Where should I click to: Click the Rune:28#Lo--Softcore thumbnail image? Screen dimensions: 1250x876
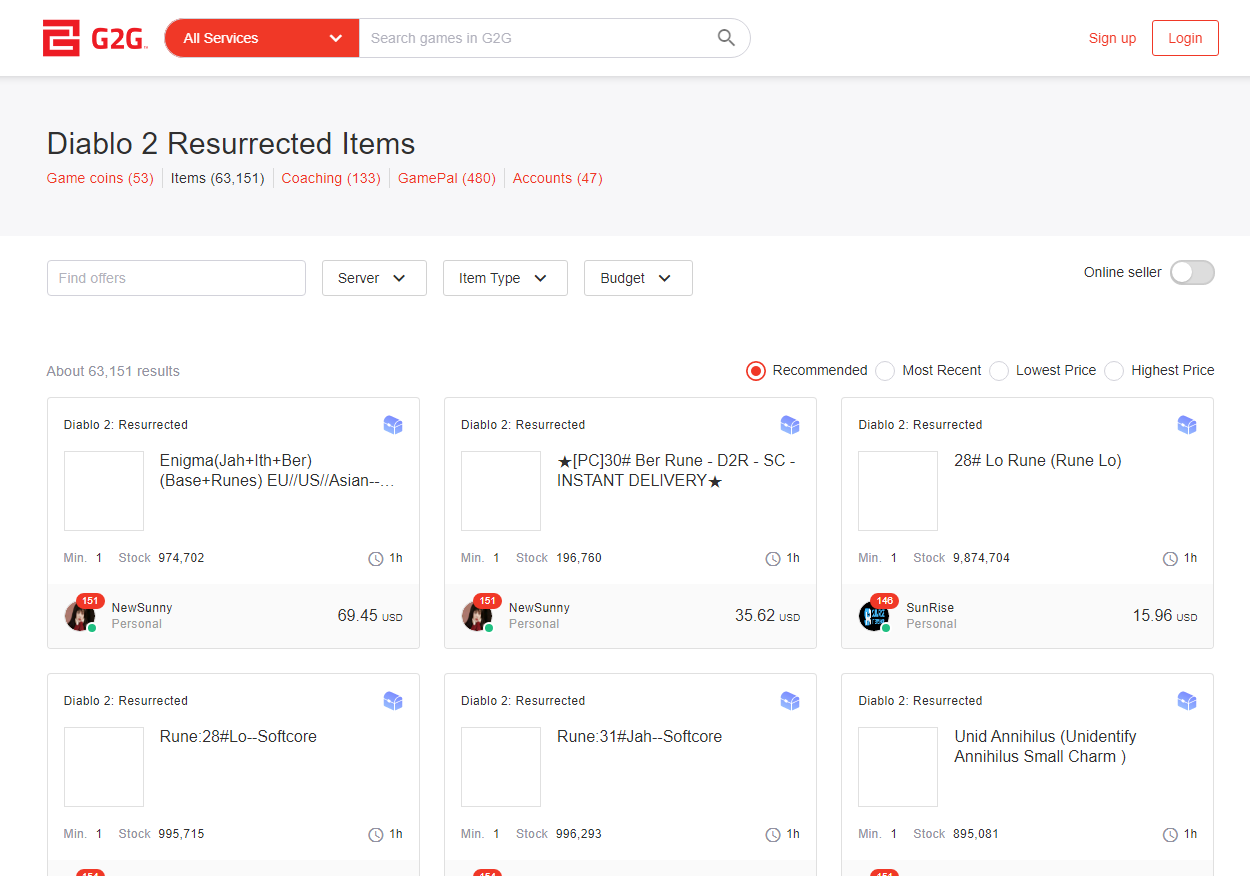(x=104, y=767)
